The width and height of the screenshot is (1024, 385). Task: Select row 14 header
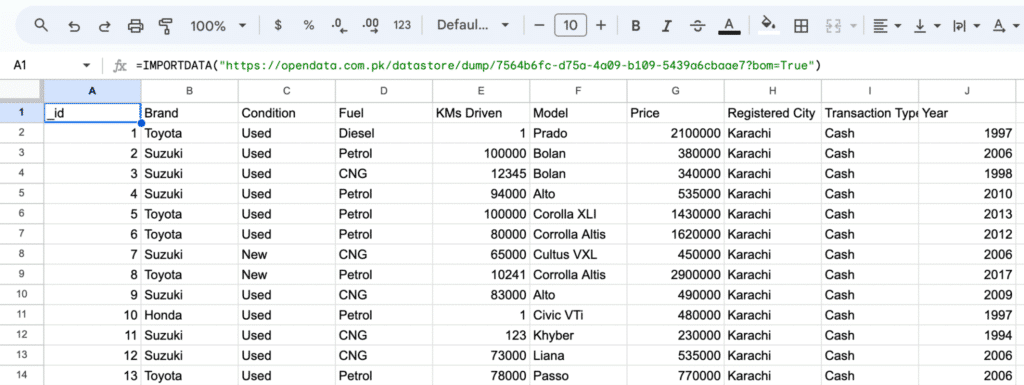(x=22, y=376)
